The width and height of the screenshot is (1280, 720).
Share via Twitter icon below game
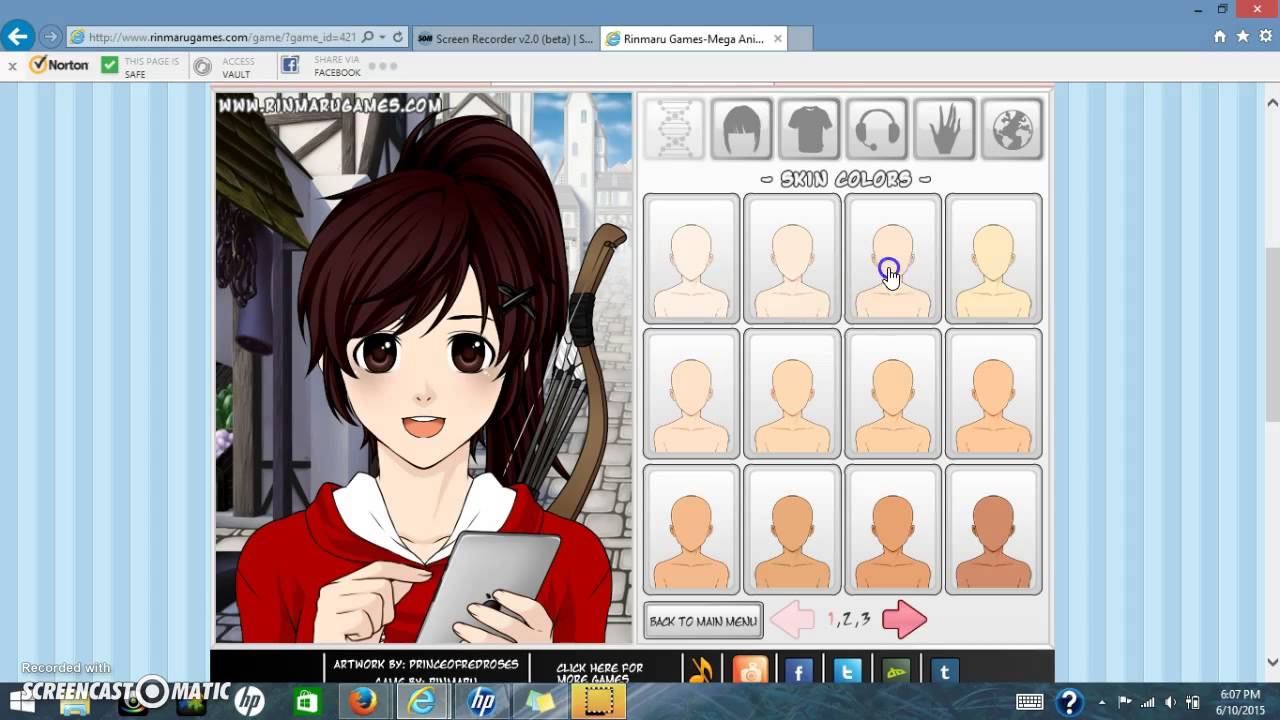coord(847,672)
